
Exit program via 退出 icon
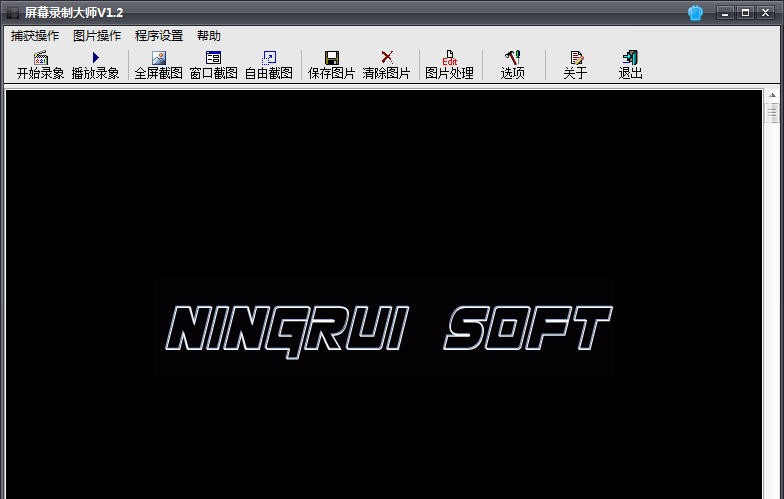pos(630,66)
